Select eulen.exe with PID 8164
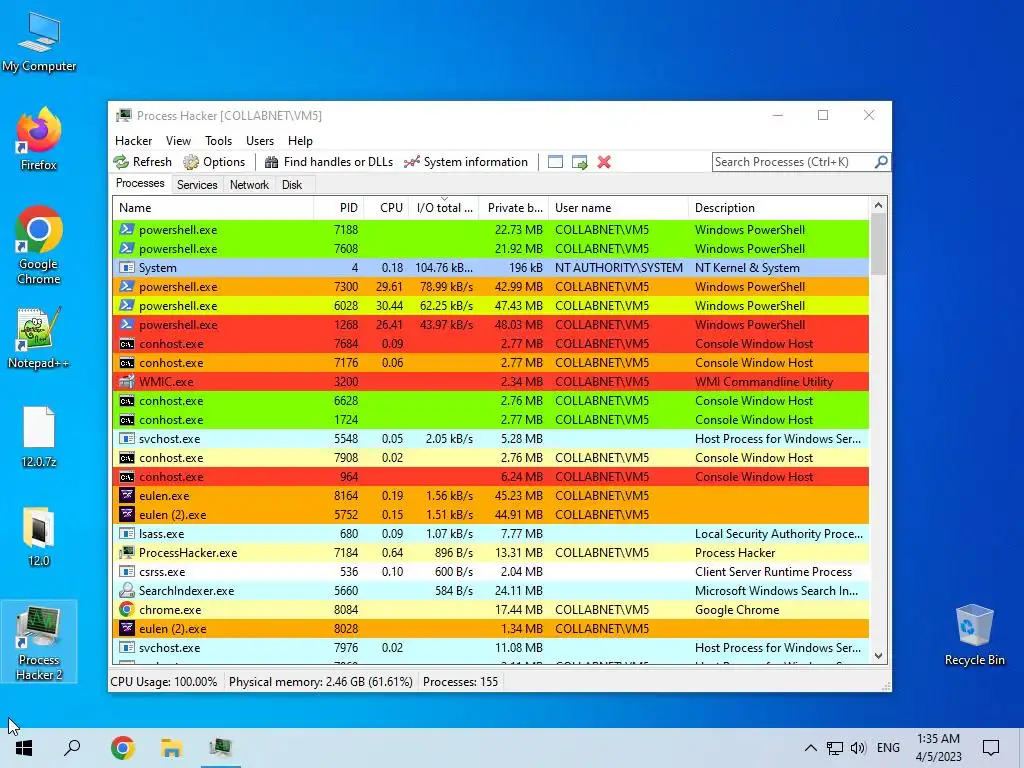 tap(490, 496)
